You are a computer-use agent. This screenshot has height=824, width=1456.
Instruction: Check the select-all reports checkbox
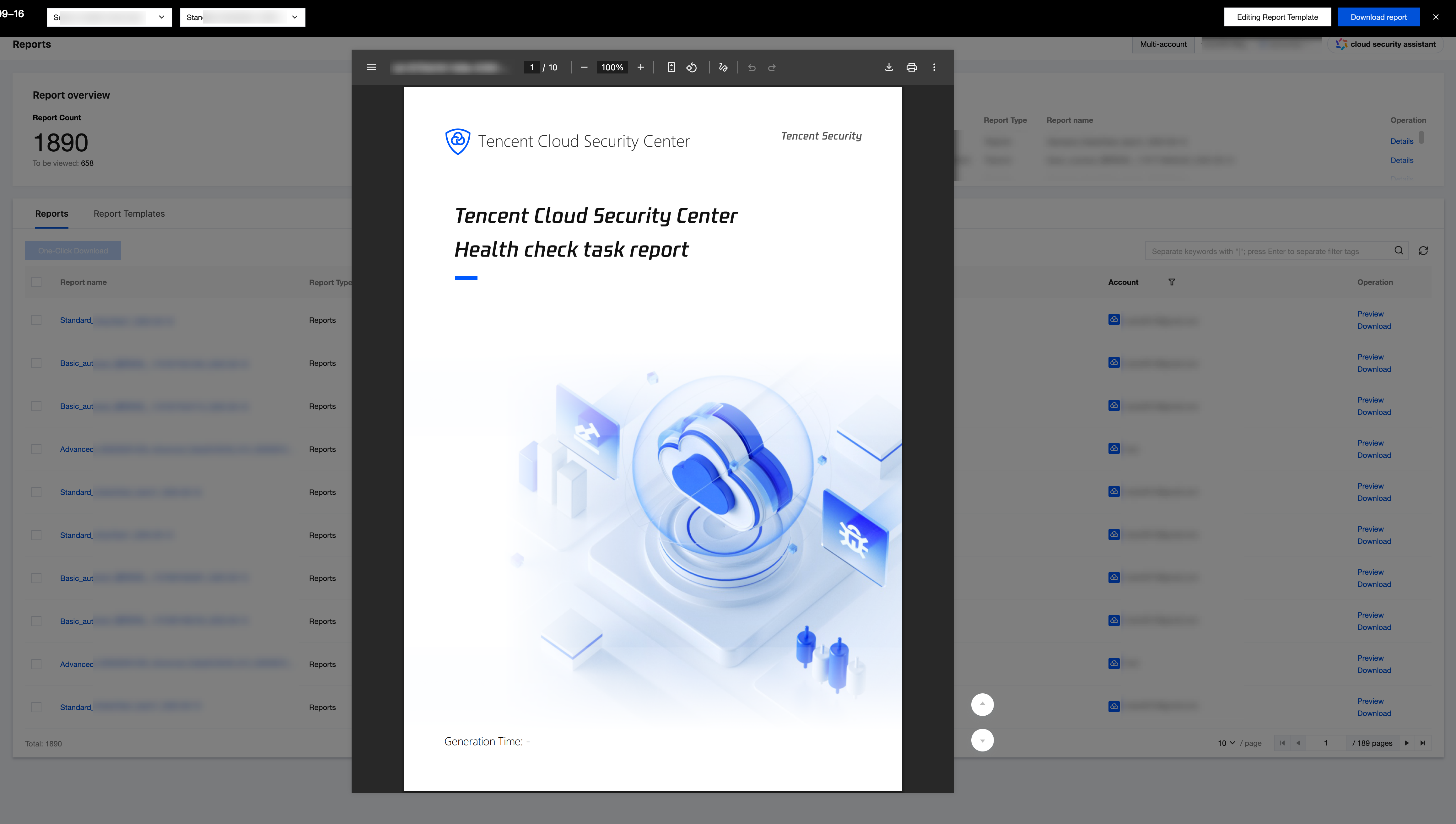pyautogui.click(x=37, y=282)
